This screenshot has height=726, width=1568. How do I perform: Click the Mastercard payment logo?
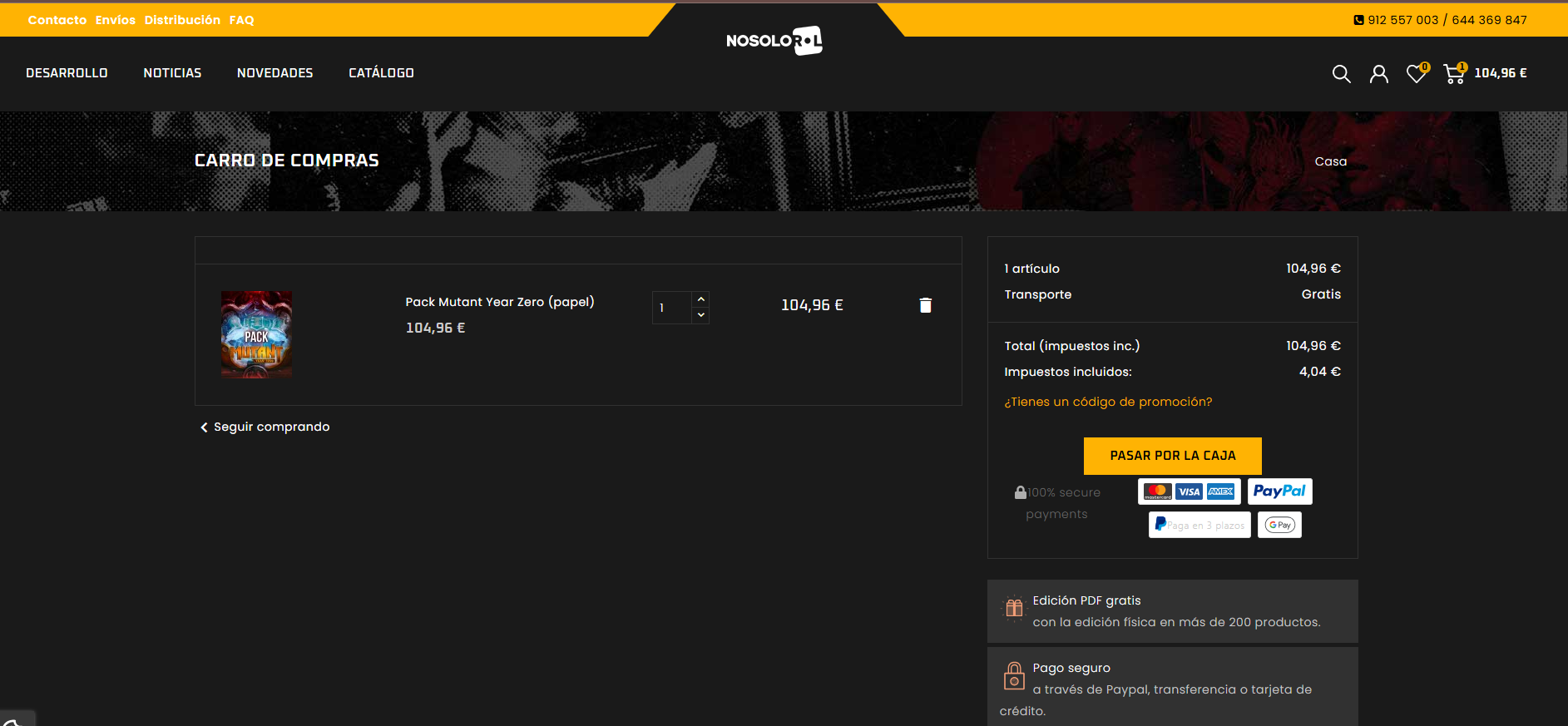1157,491
